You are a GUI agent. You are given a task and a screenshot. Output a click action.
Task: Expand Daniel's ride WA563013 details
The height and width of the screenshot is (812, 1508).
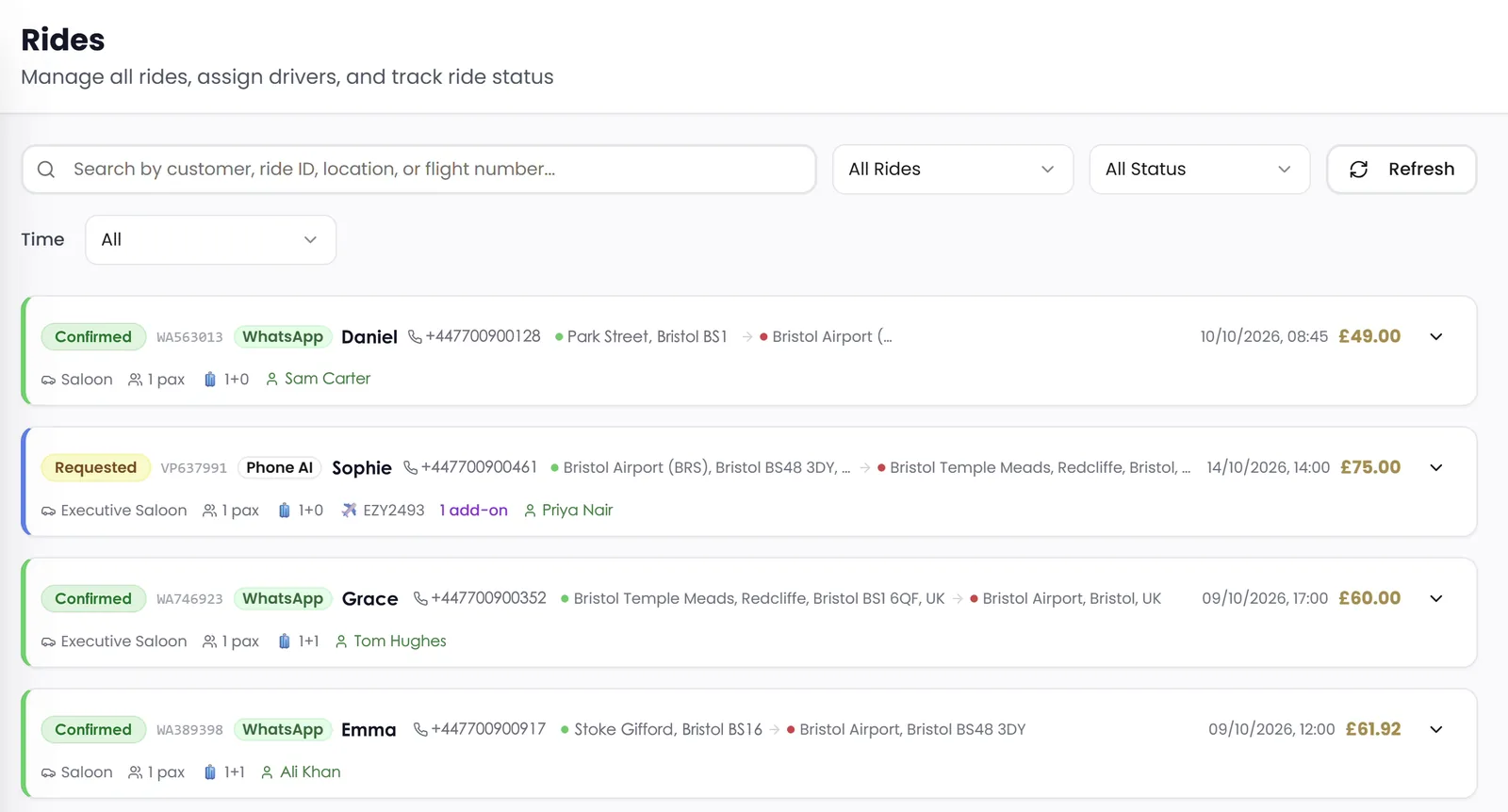1436,337
